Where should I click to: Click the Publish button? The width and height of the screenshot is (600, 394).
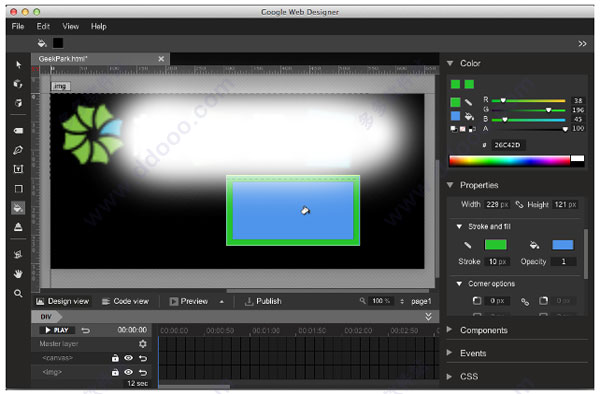(x=263, y=301)
